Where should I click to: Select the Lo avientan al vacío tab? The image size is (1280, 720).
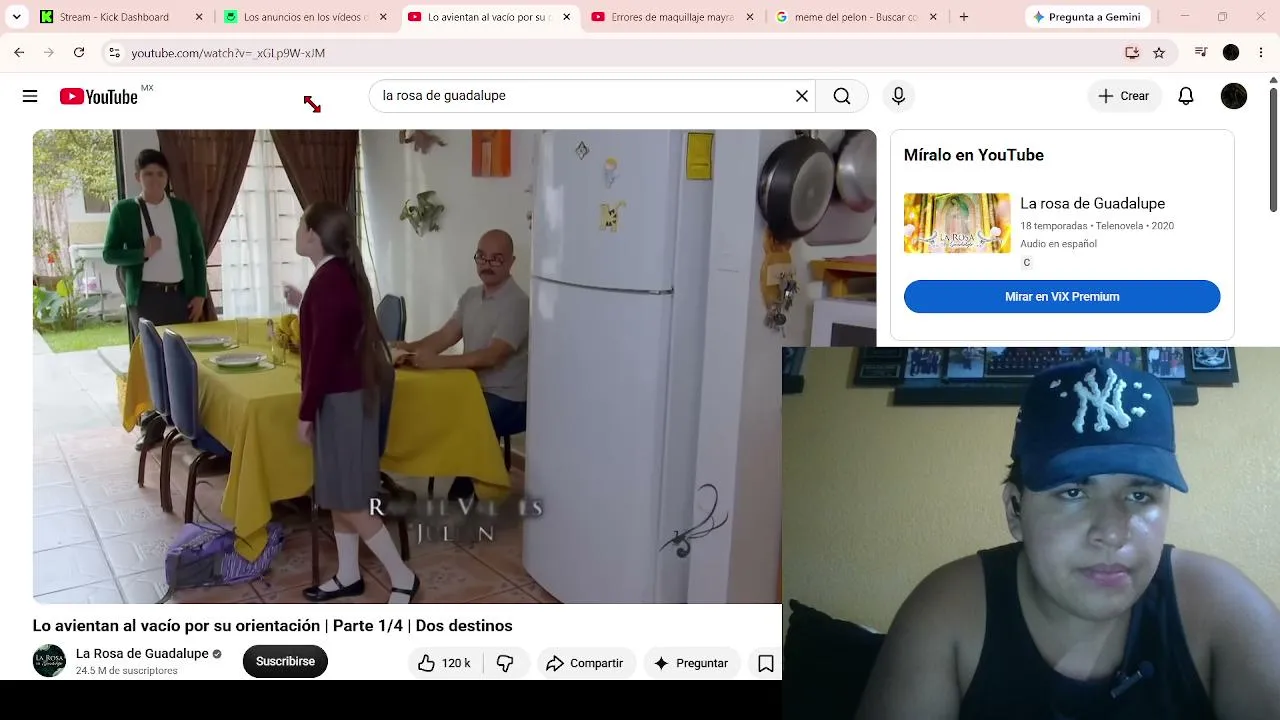pyautogui.click(x=490, y=17)
